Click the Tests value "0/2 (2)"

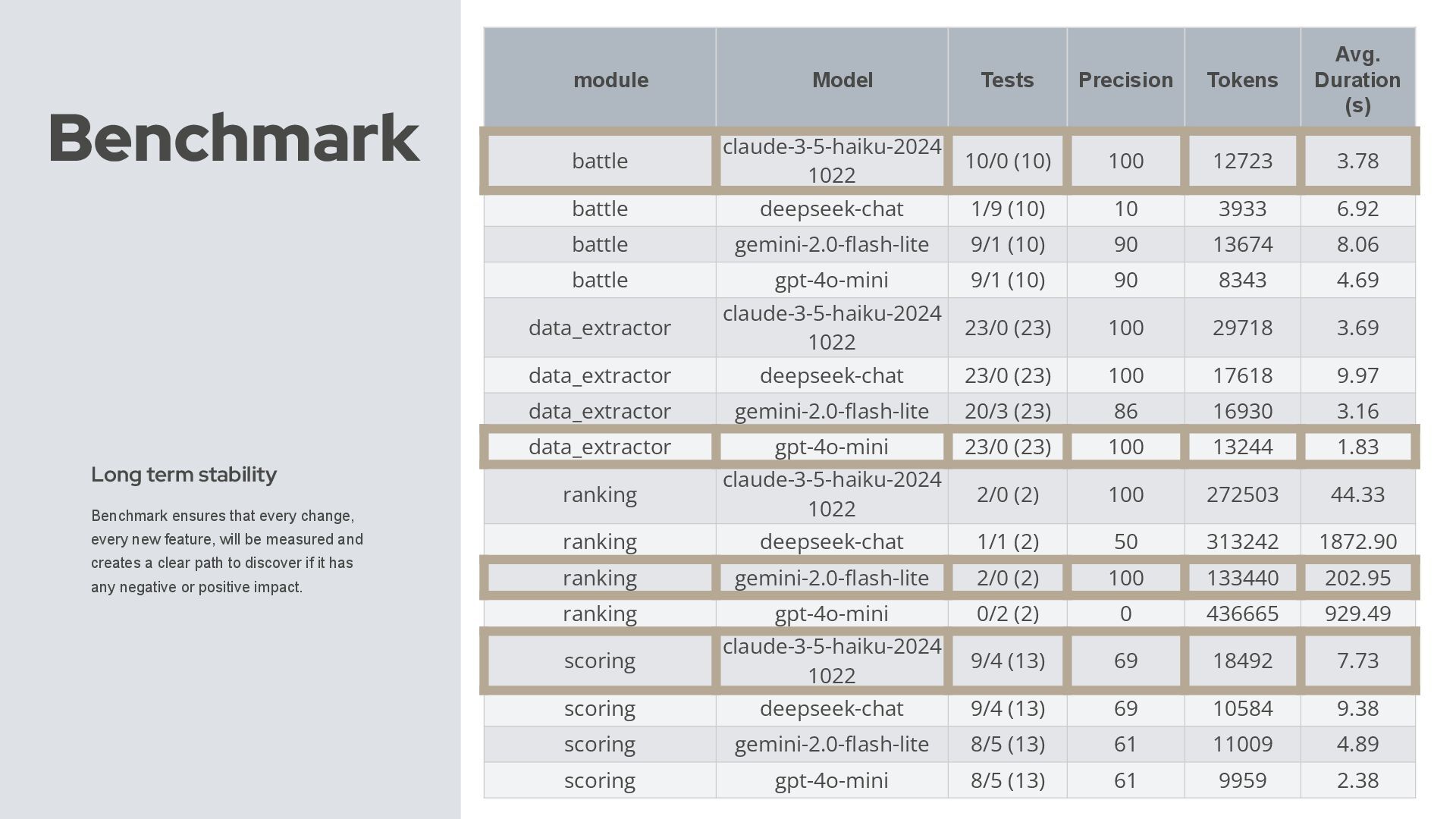(1008, 613)
